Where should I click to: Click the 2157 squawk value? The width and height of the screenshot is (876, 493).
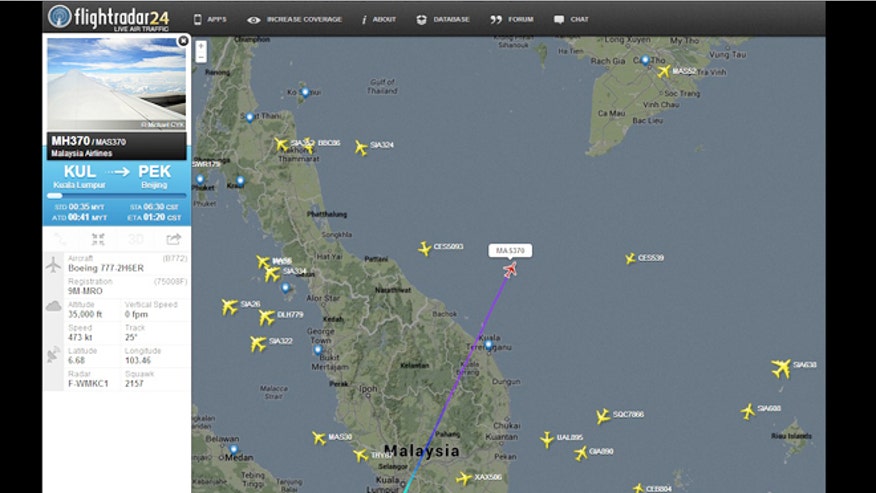click(x=134, y=383)
